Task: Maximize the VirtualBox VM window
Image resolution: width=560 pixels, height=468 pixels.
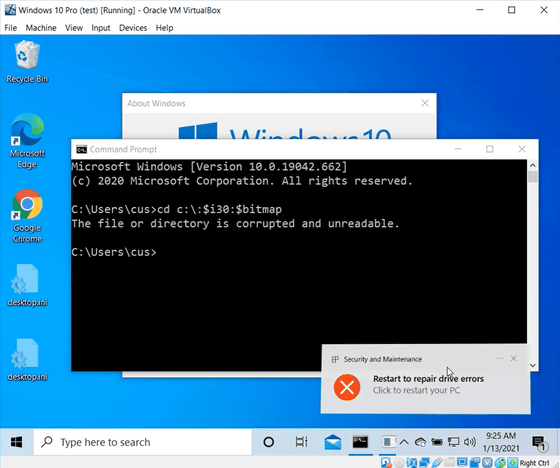Action: point(511,10)
